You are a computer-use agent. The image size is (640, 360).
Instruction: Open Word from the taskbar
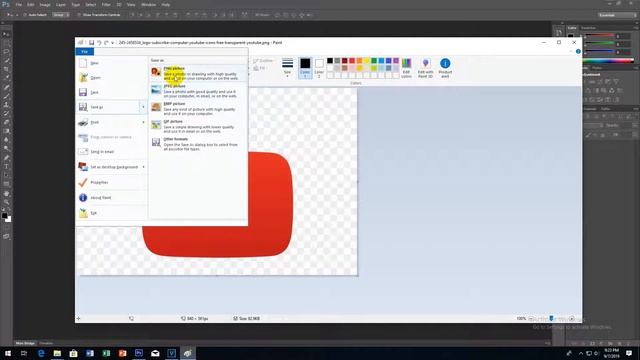[90, 353]
